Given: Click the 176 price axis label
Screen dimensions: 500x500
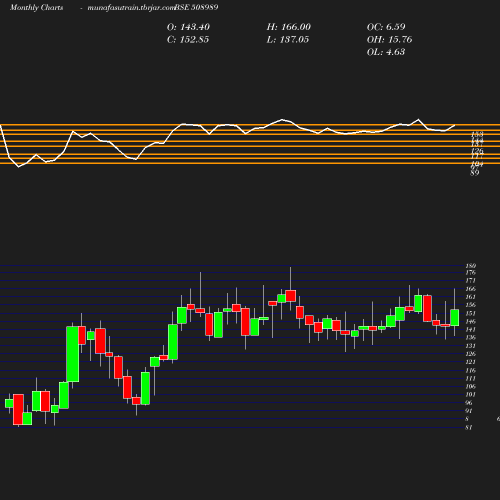Looking at the screenshot, I should (x=470, y=273).
